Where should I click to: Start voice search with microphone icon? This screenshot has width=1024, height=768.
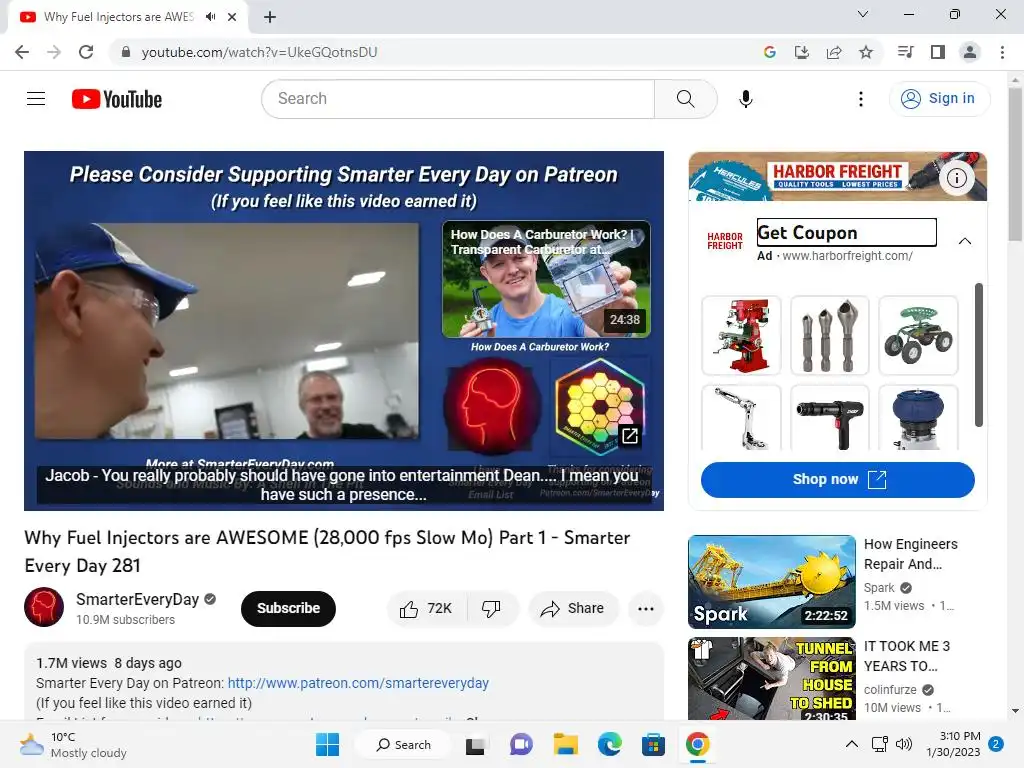click(x=745, y=99)
